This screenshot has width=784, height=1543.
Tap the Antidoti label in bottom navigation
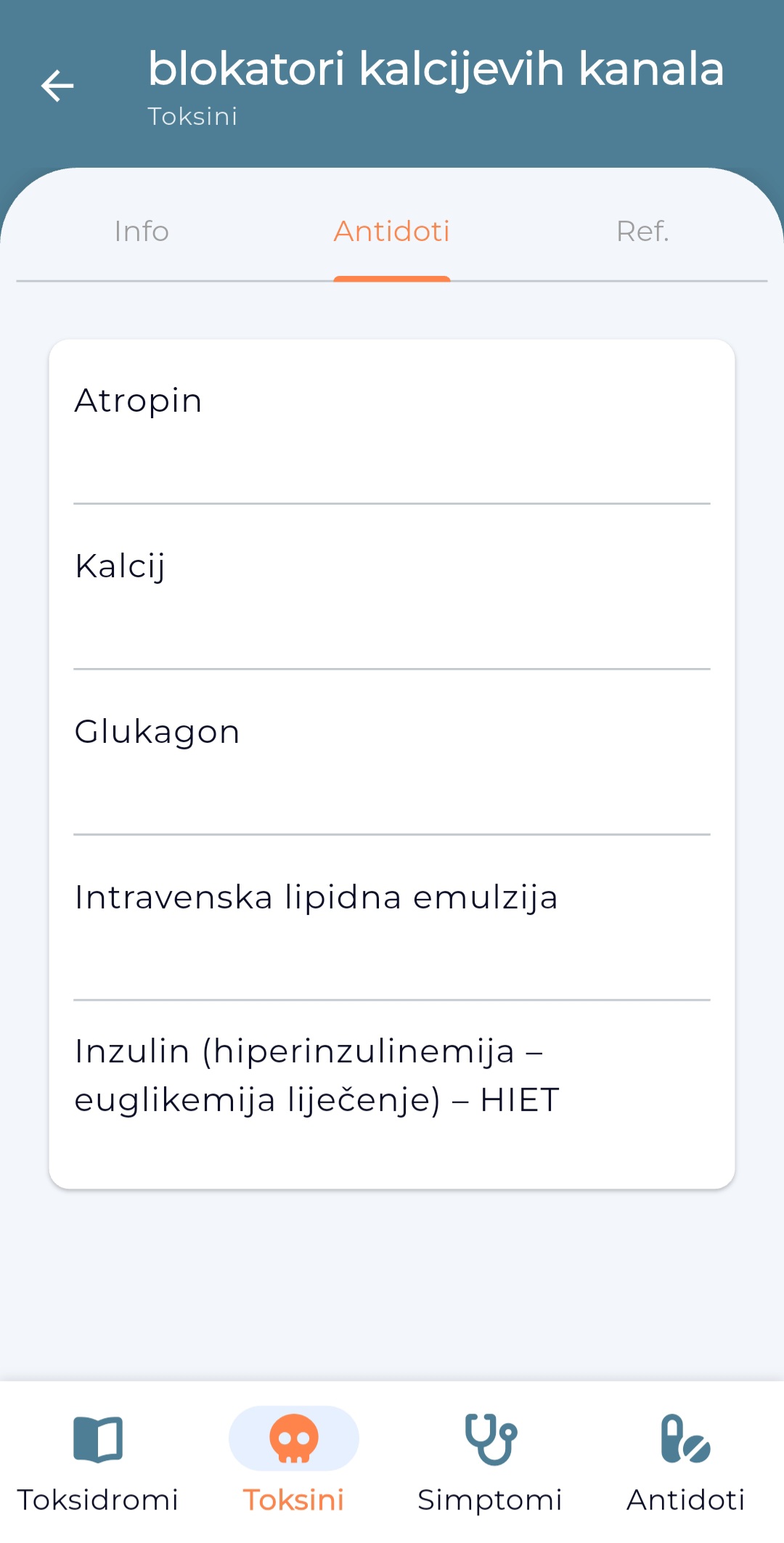pyautogui.click(x=685, y=1500)
